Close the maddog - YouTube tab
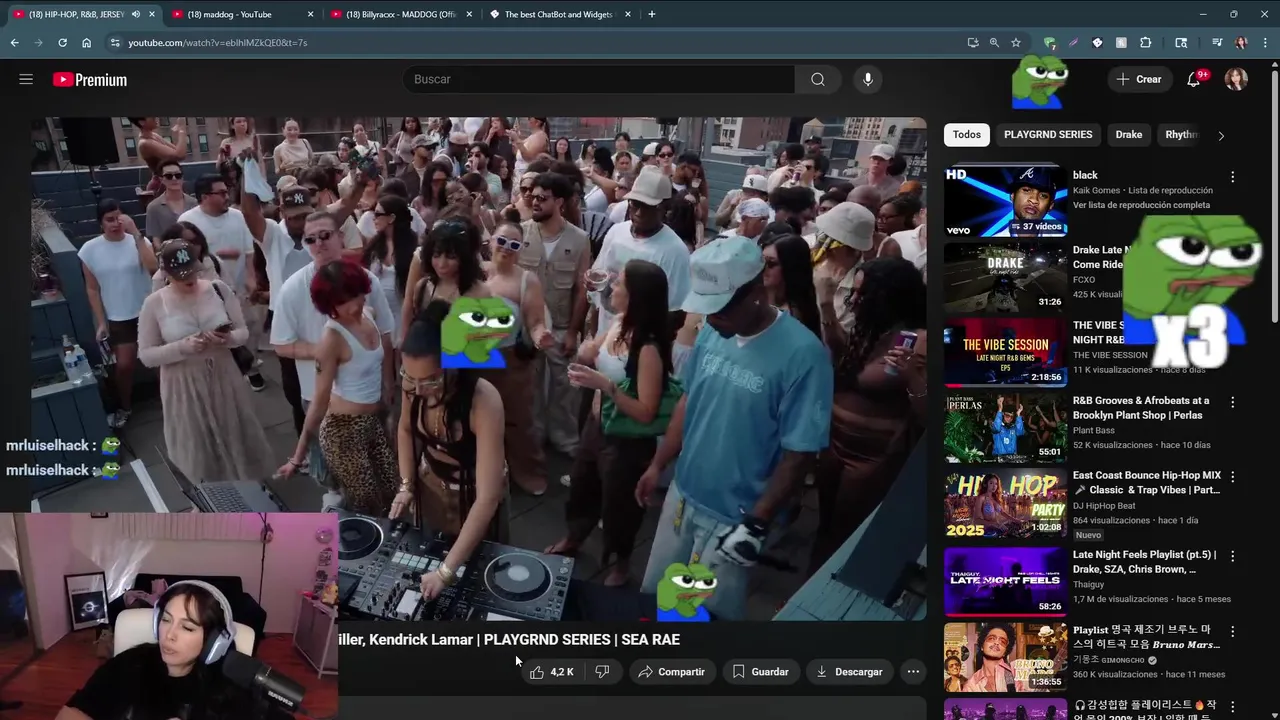This screenshot has width=1280, height=720. coord(310,14)
